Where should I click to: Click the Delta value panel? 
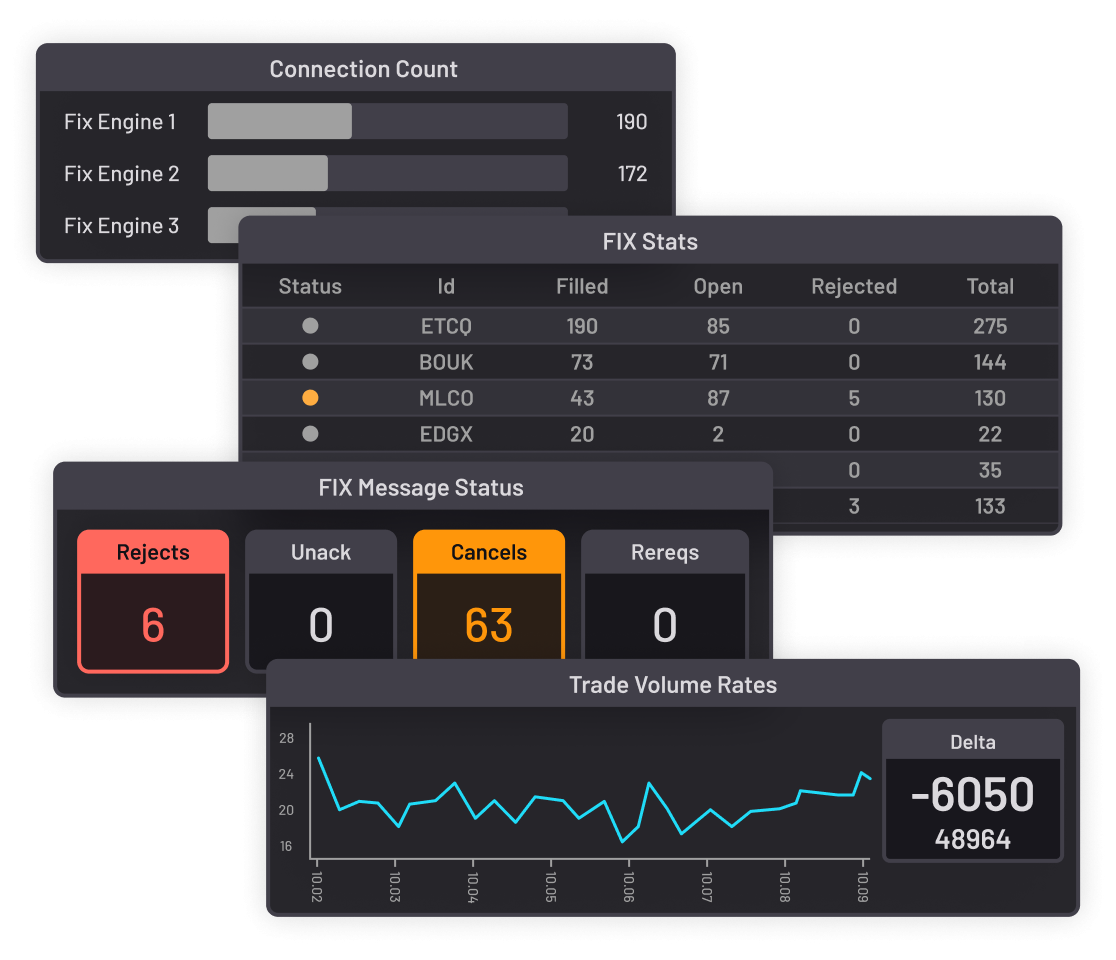pos(973,808)
